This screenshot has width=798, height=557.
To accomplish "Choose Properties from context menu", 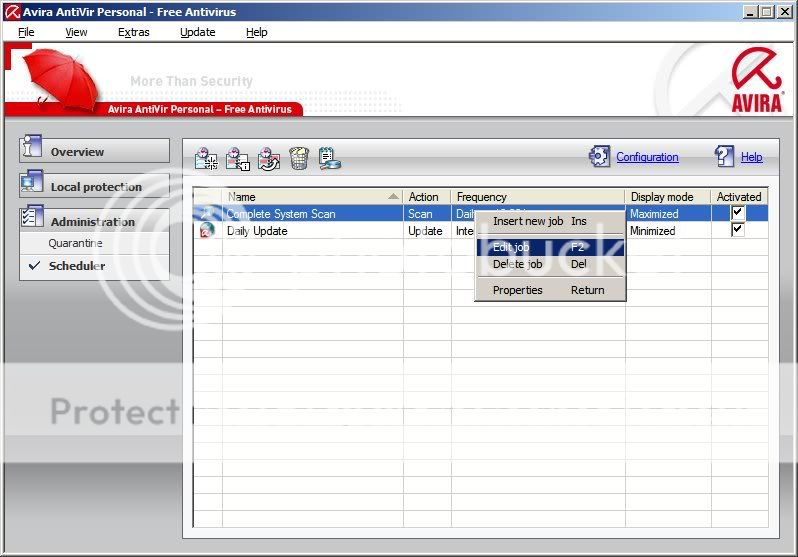I will tap(550, 290).
